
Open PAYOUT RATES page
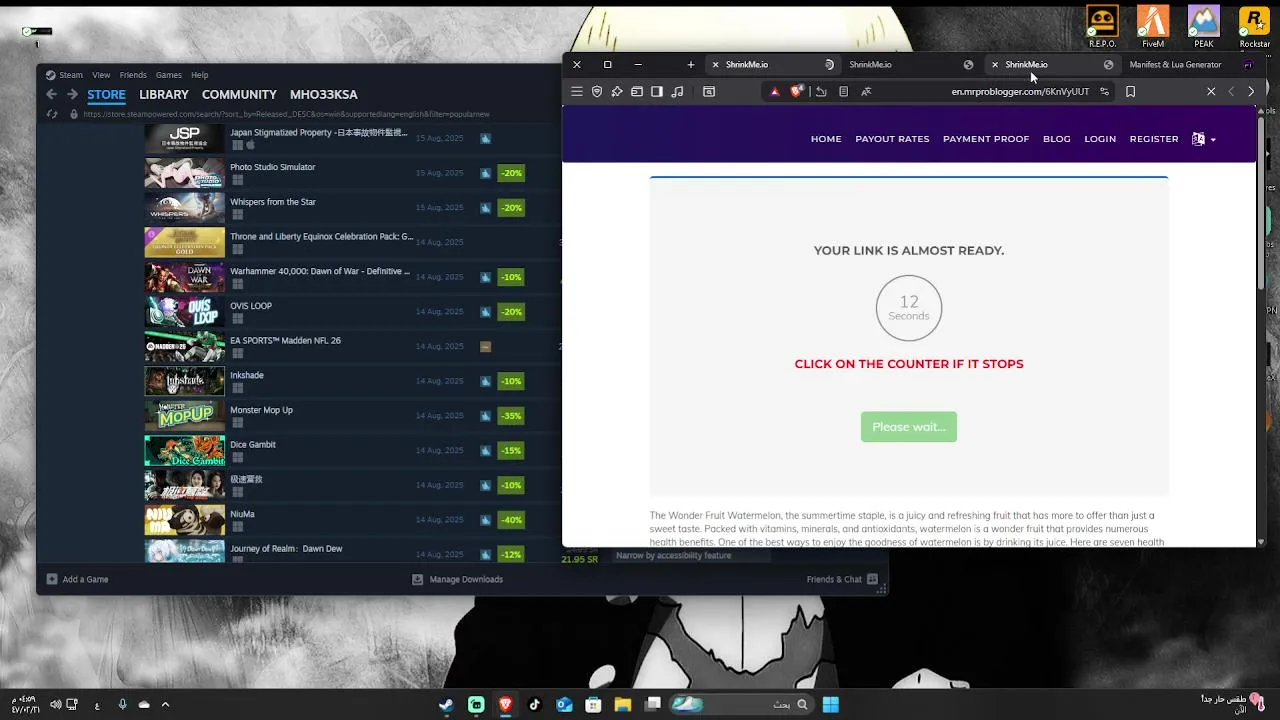point(892,139)
